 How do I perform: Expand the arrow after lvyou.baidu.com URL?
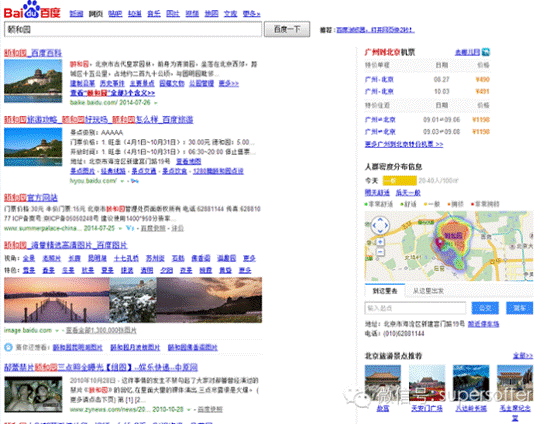122,181
